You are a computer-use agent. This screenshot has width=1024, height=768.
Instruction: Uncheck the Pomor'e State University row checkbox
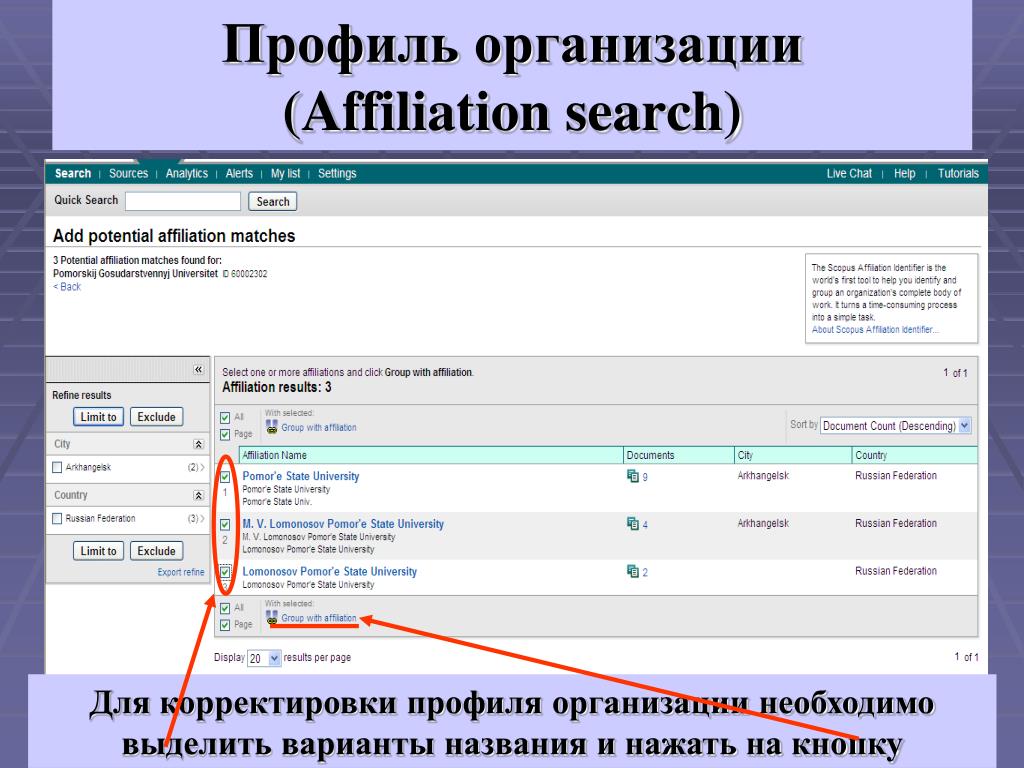click(225, 477)
